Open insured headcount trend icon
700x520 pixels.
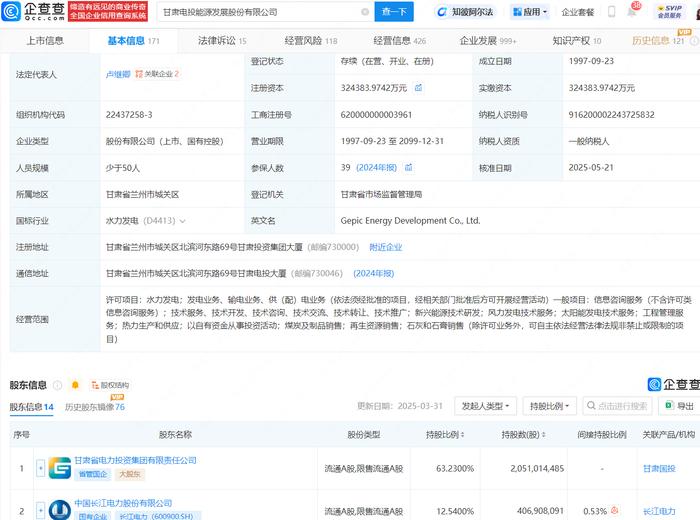(x=408, y=168)
